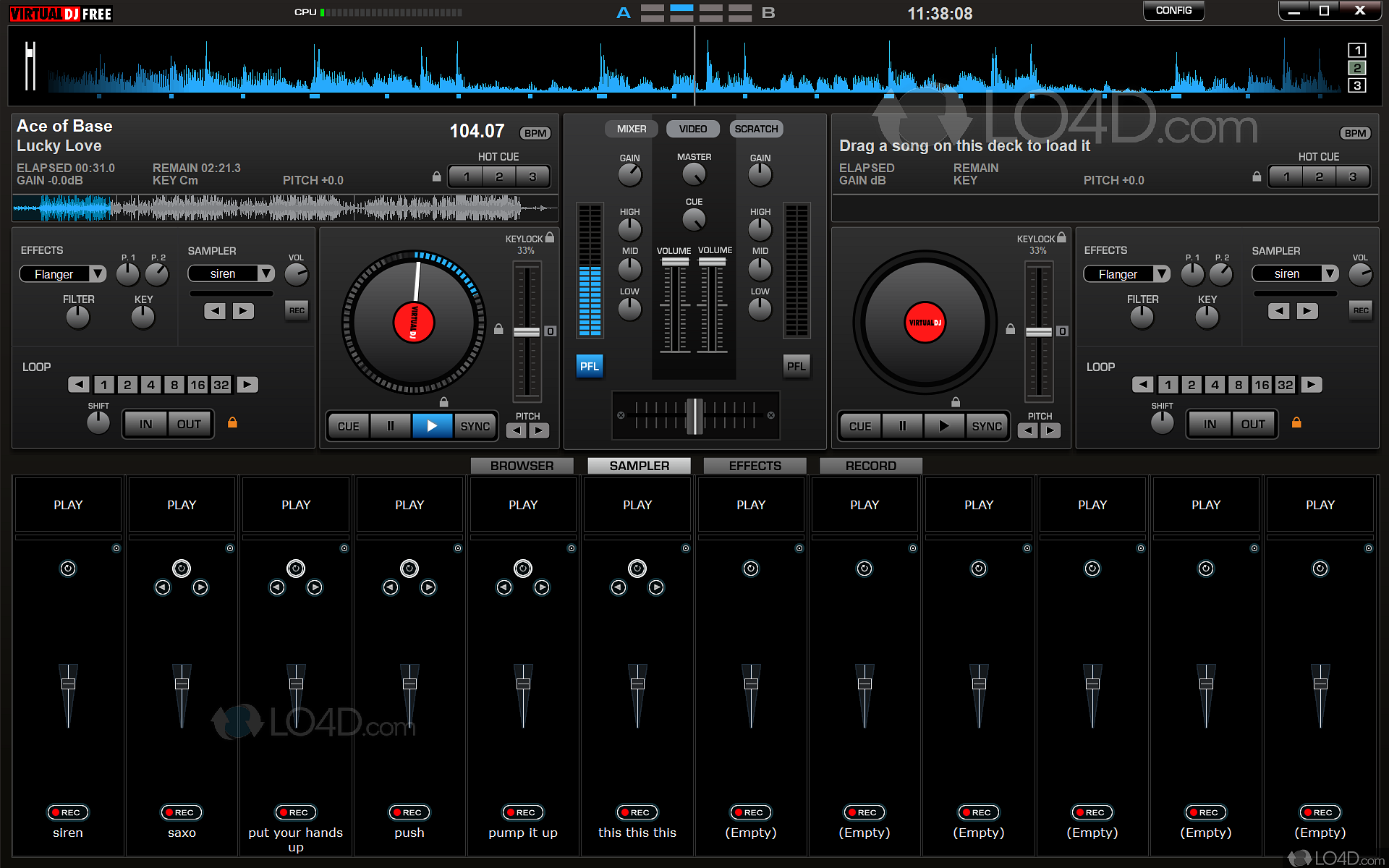Expand the siren sampler dropdown on left deck

pyautogui.click(x=266, y=273)
